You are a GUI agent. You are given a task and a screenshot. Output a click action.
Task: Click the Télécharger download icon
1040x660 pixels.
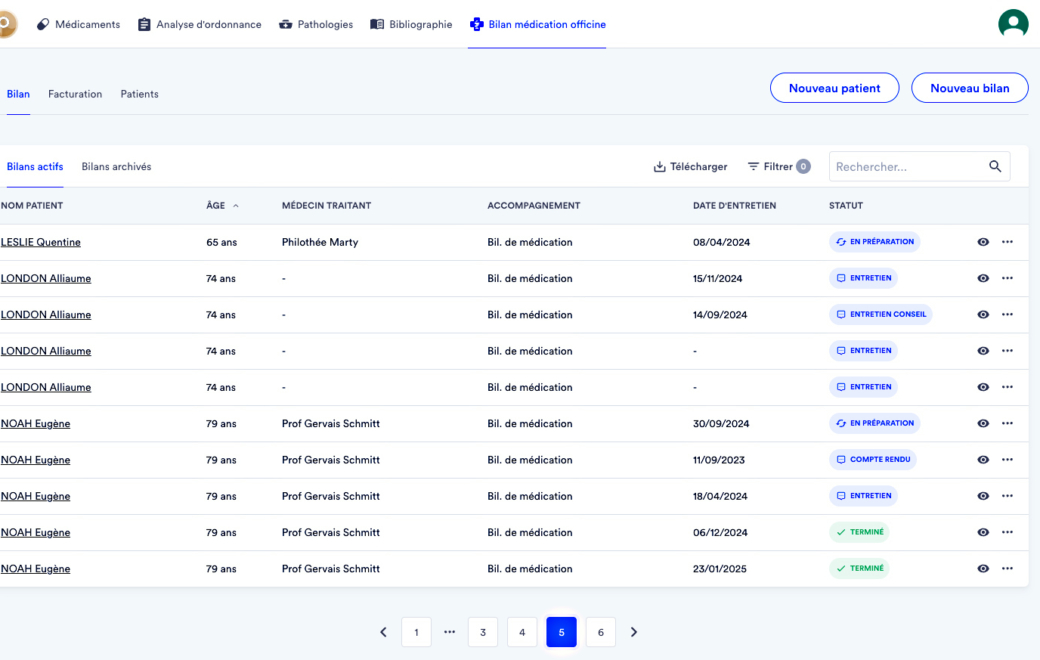pyautogui.click(x=660, y=167)
